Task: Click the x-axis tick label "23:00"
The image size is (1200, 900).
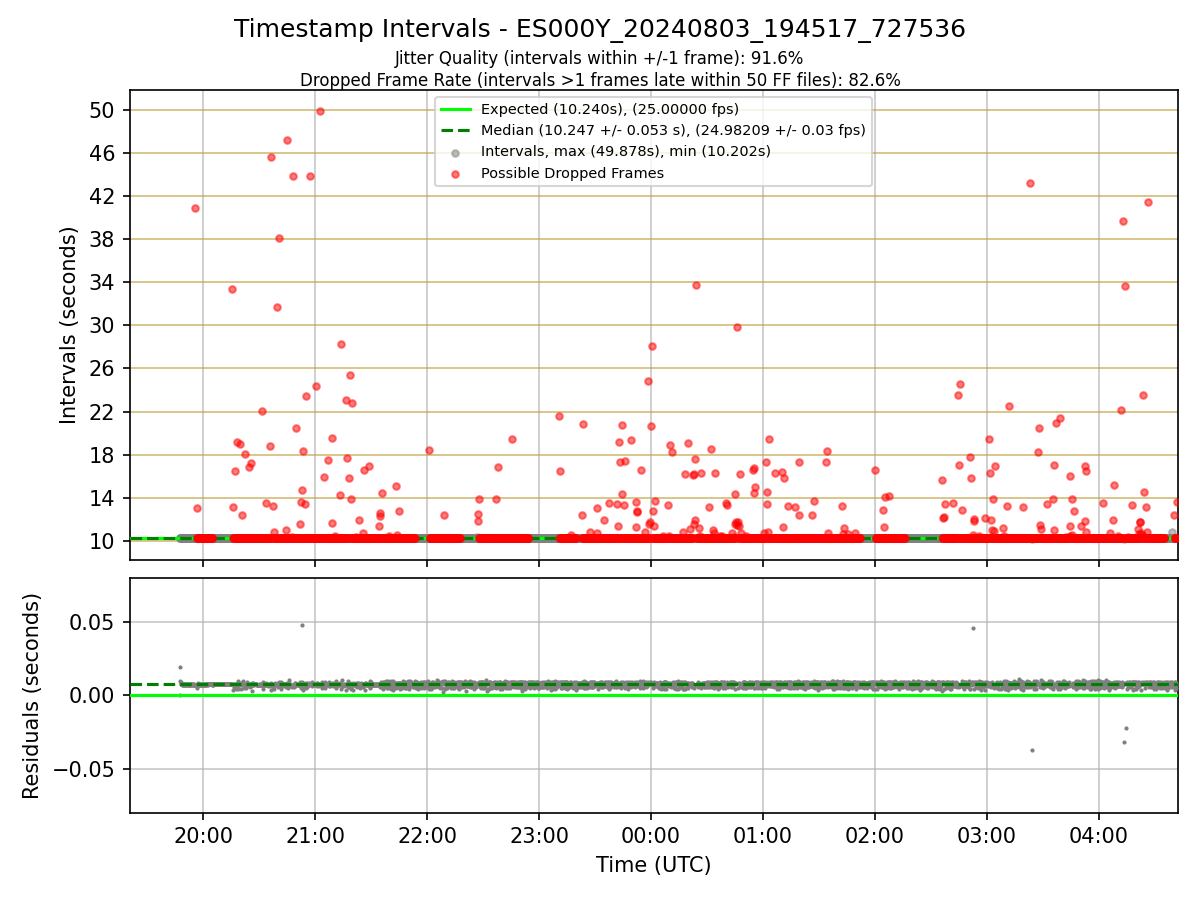Action: coord(539,834)
